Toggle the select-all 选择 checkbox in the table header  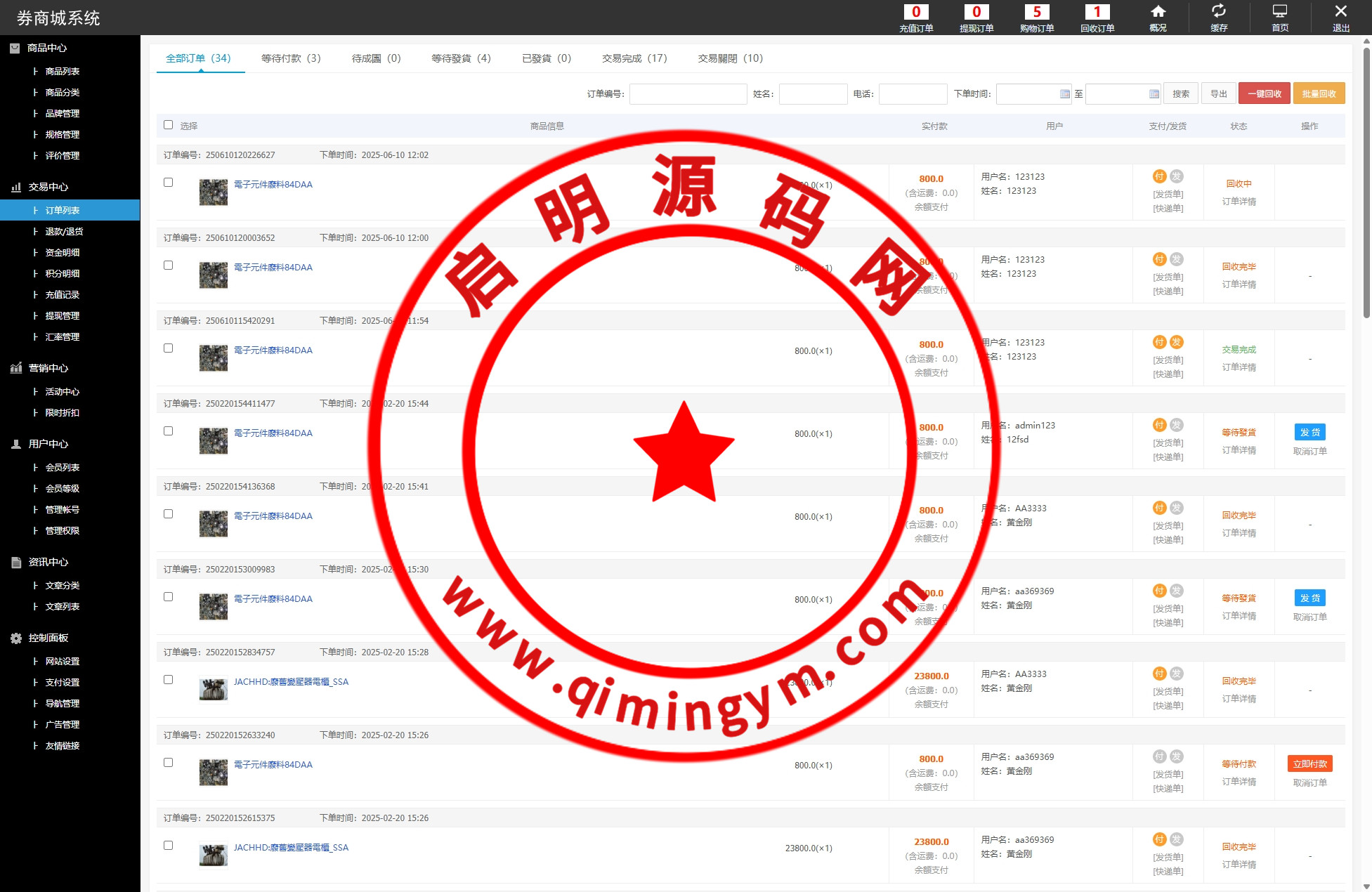168,125
